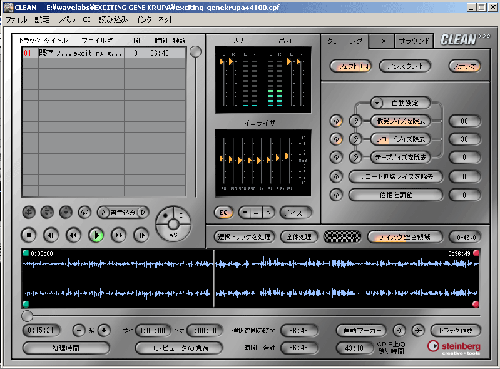The image size is (500, 369).
Task: Toggle power for the fourth long noise-removal module
Action: coord(336,176)
